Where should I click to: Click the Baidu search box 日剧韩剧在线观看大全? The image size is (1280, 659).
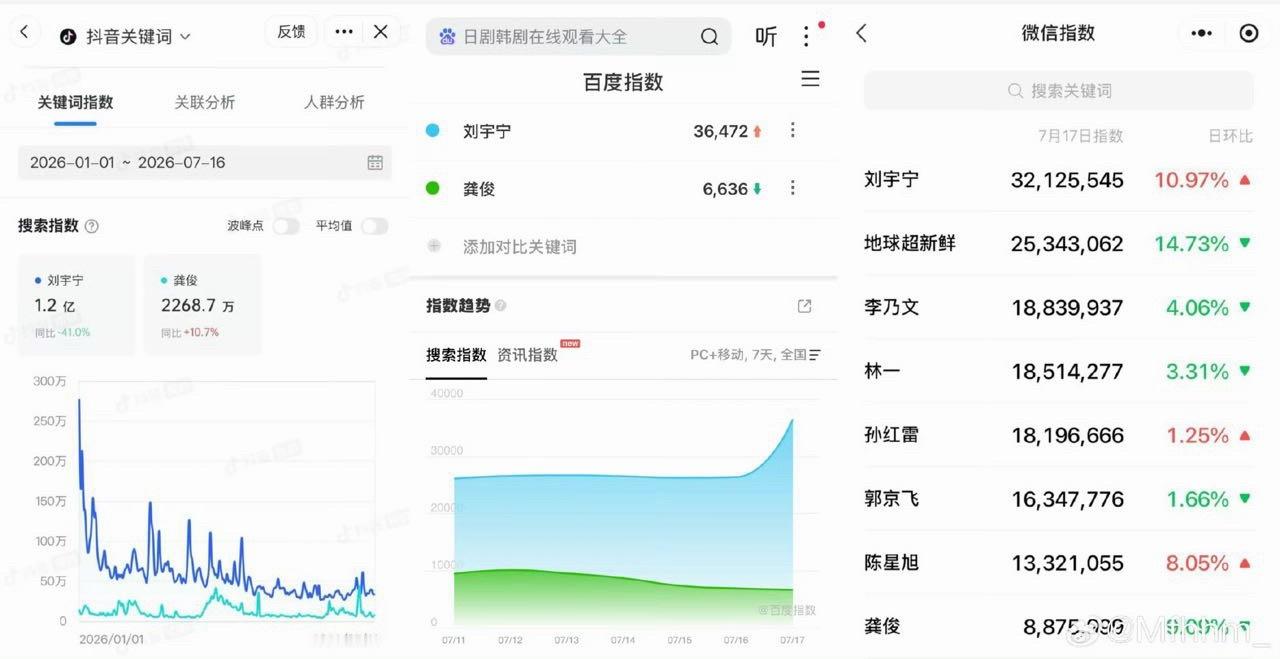coord(579,37)
